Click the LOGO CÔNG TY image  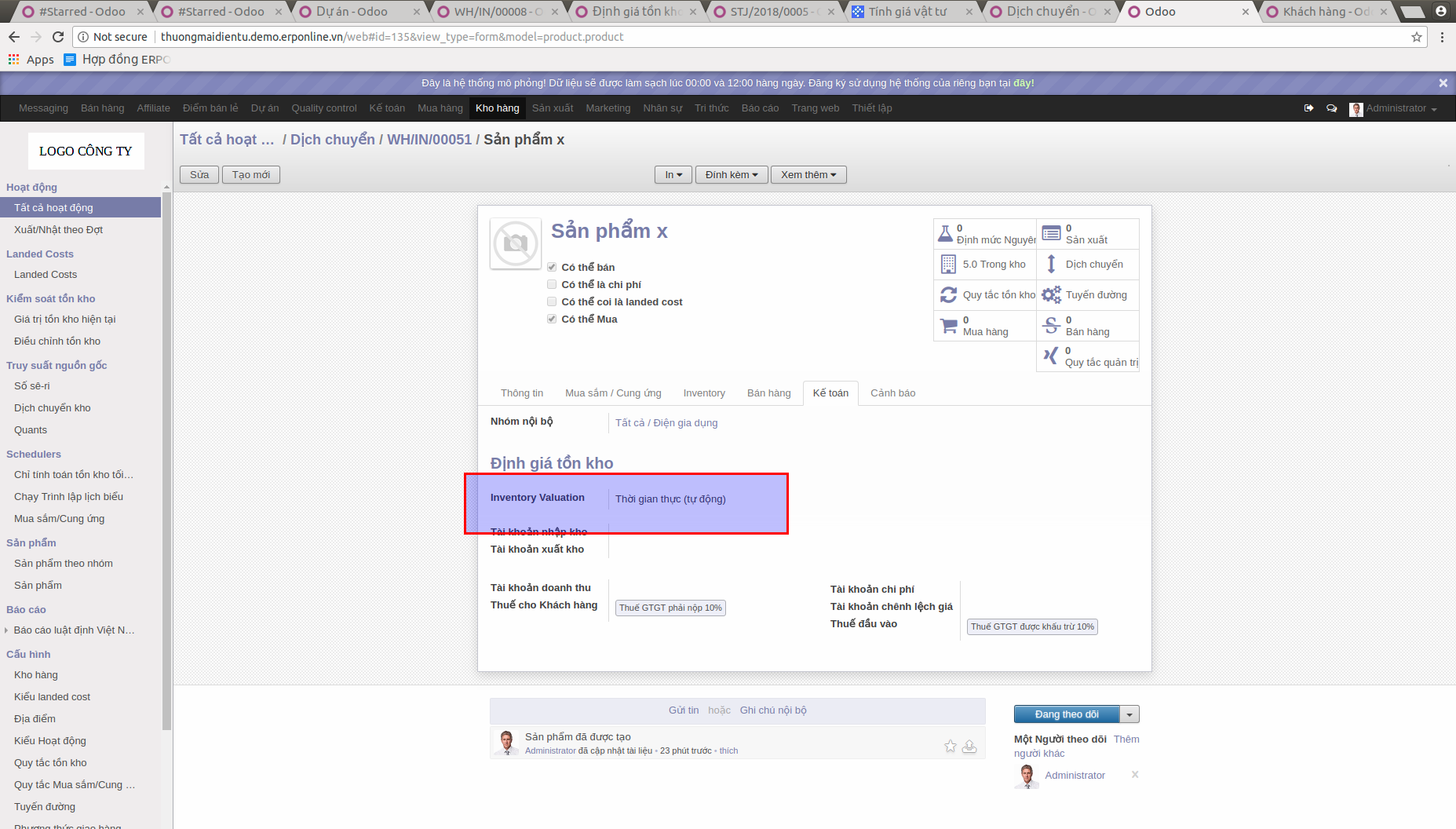click(x=86, y=151)
